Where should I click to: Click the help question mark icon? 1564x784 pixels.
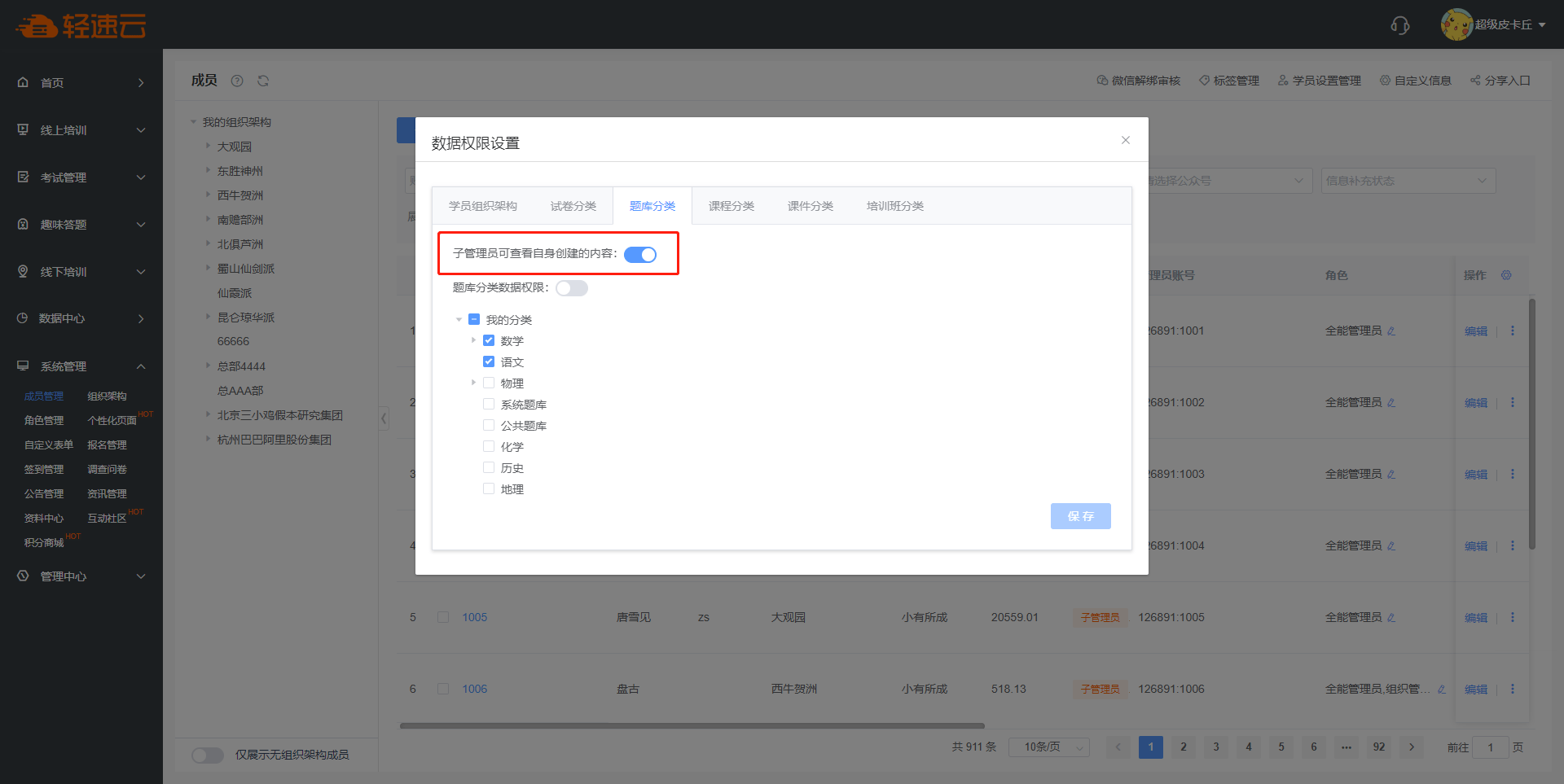pos(237,81)
